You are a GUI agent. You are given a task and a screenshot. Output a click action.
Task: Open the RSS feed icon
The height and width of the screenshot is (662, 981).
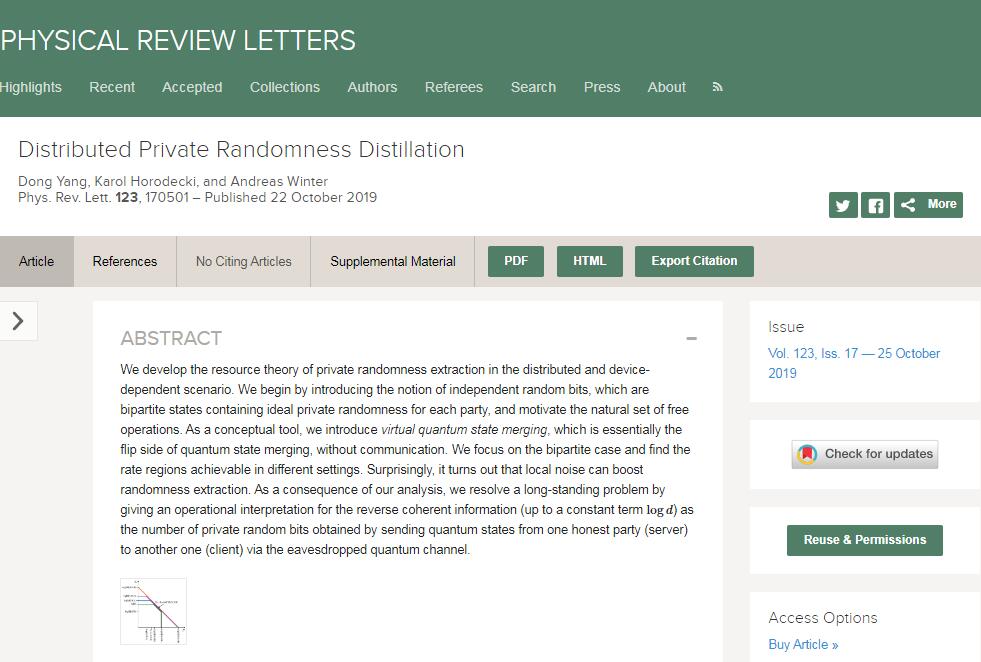pyautogui.click(x=717, y=87)
